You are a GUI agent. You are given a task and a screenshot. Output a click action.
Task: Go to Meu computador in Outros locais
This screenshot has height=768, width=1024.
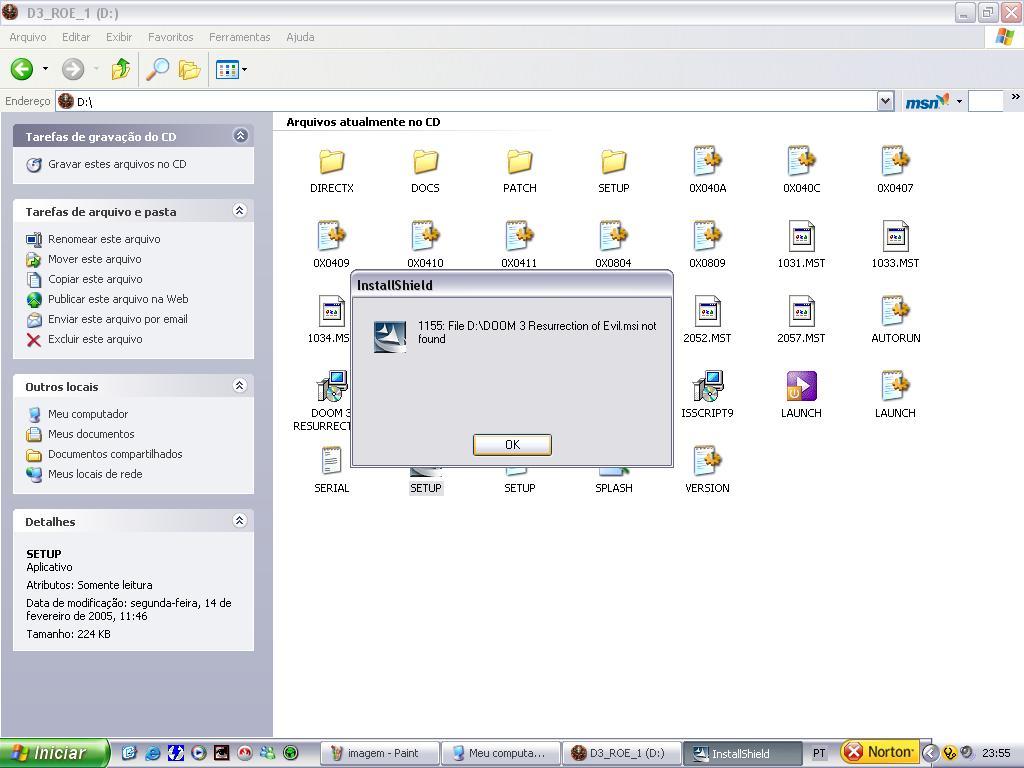[x=88, y=415]
